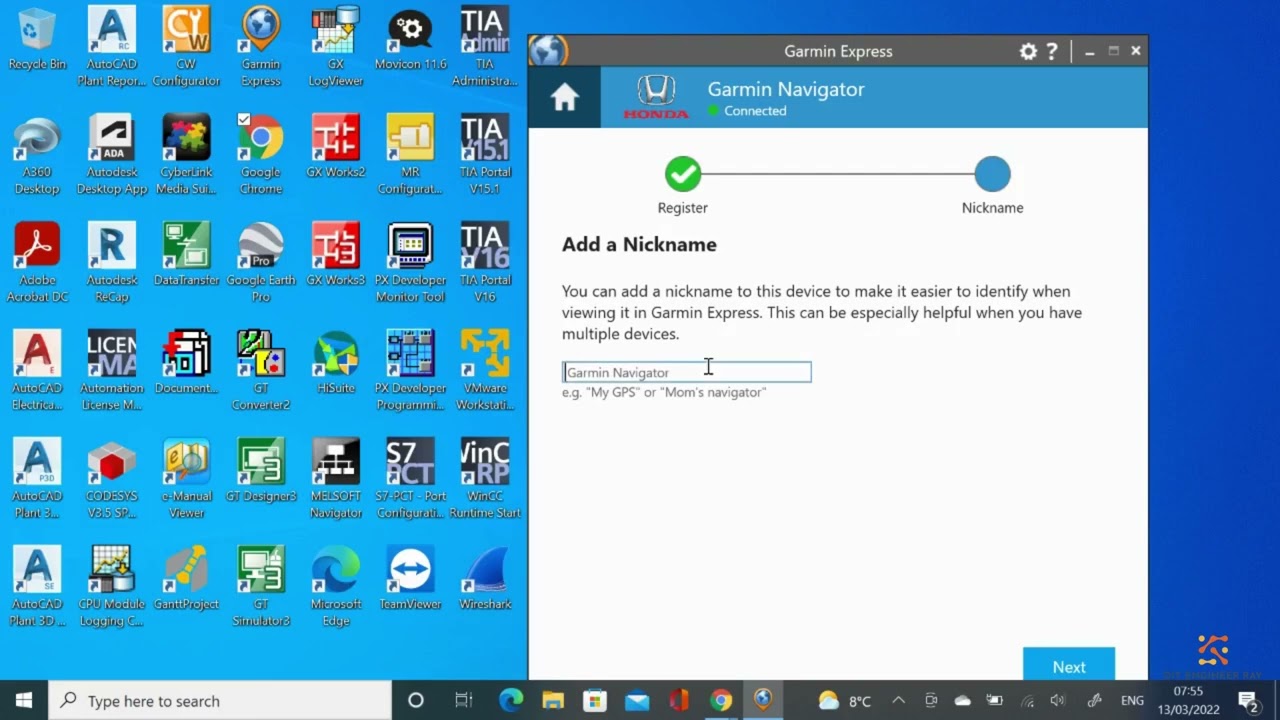Viewport: 1280px width, 720px height.
Task: Open GT Designer3 desktop icon
Action: (x=261, y=472)
